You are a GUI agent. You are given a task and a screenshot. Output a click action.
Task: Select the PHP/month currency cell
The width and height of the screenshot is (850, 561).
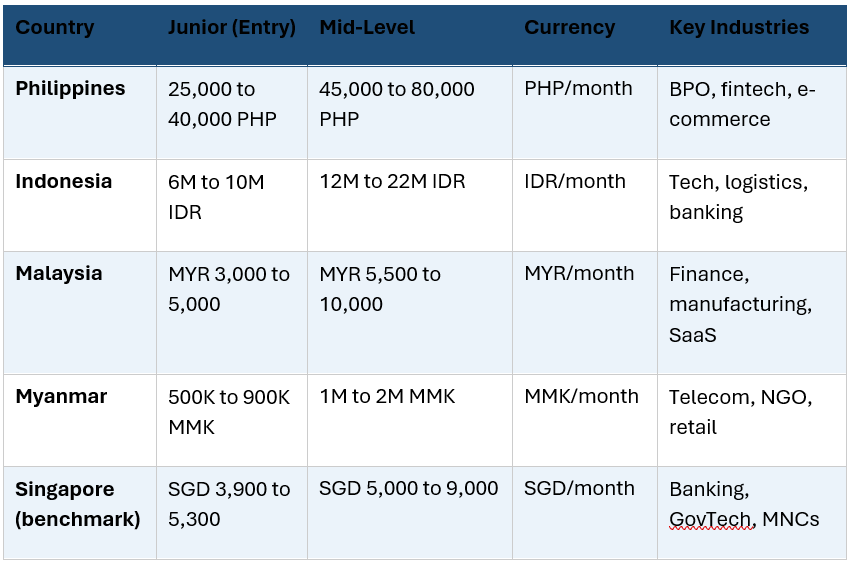click(x=585, y=112)
